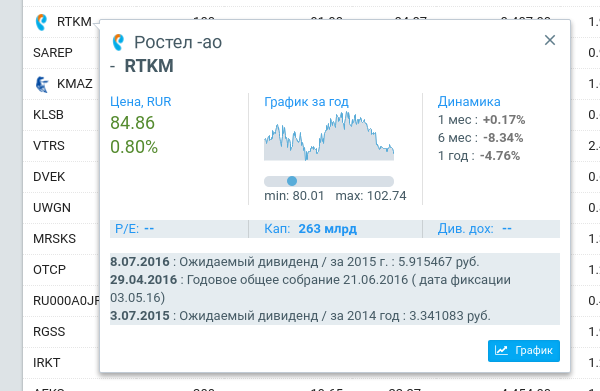Image resolution: width=600 pixels, height=391 pixels.
Task: Click the yearly mini chart thumbnail
Action: click(x=329, y=136)
